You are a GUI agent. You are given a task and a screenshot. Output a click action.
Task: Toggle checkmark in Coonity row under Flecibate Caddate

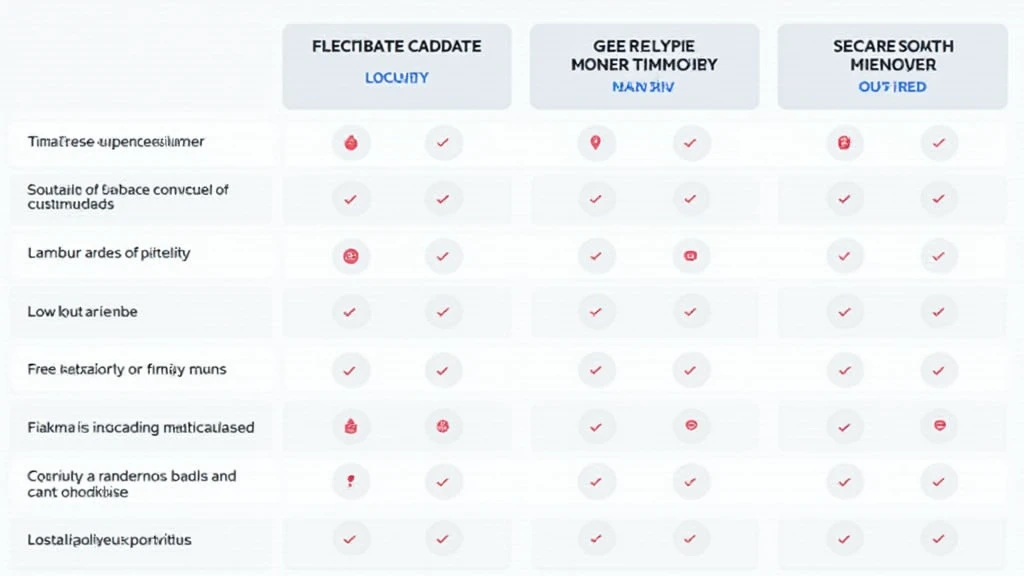coord(443,481)
